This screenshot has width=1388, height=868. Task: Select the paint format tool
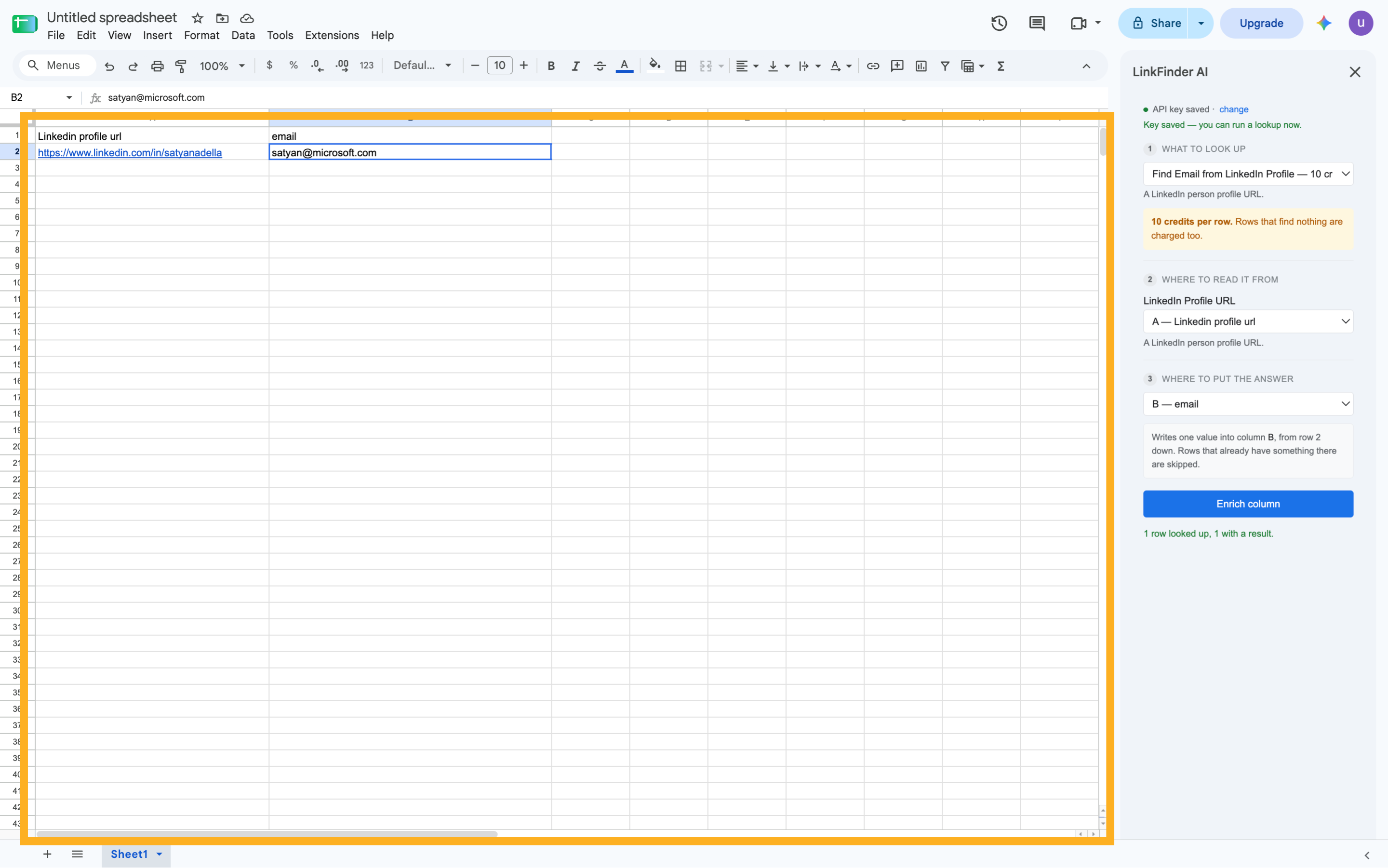tap(181, 66)
